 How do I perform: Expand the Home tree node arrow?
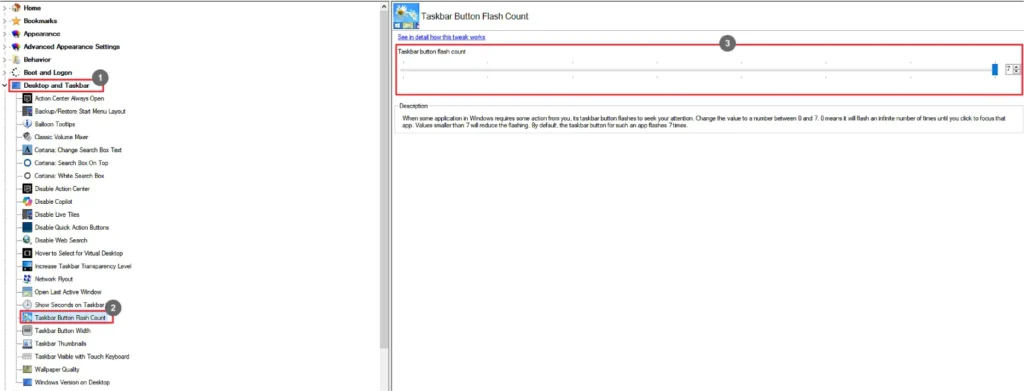click(x=5, y=8)
